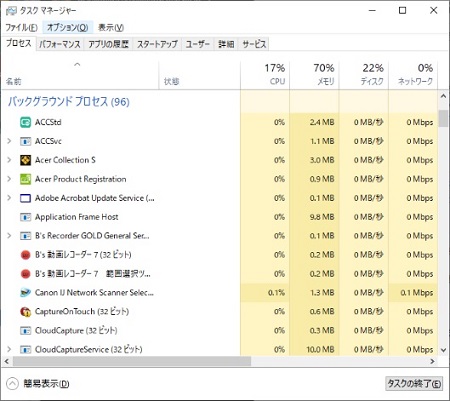
Task: Click the horizontal scrollbar left arrow
Action: coord(6,361)
